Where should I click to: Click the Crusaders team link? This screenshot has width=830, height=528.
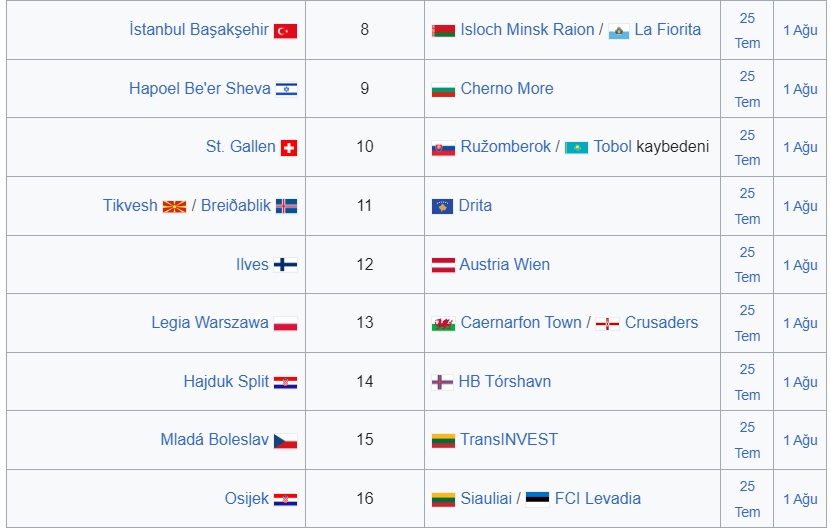(x=661, y=323)
